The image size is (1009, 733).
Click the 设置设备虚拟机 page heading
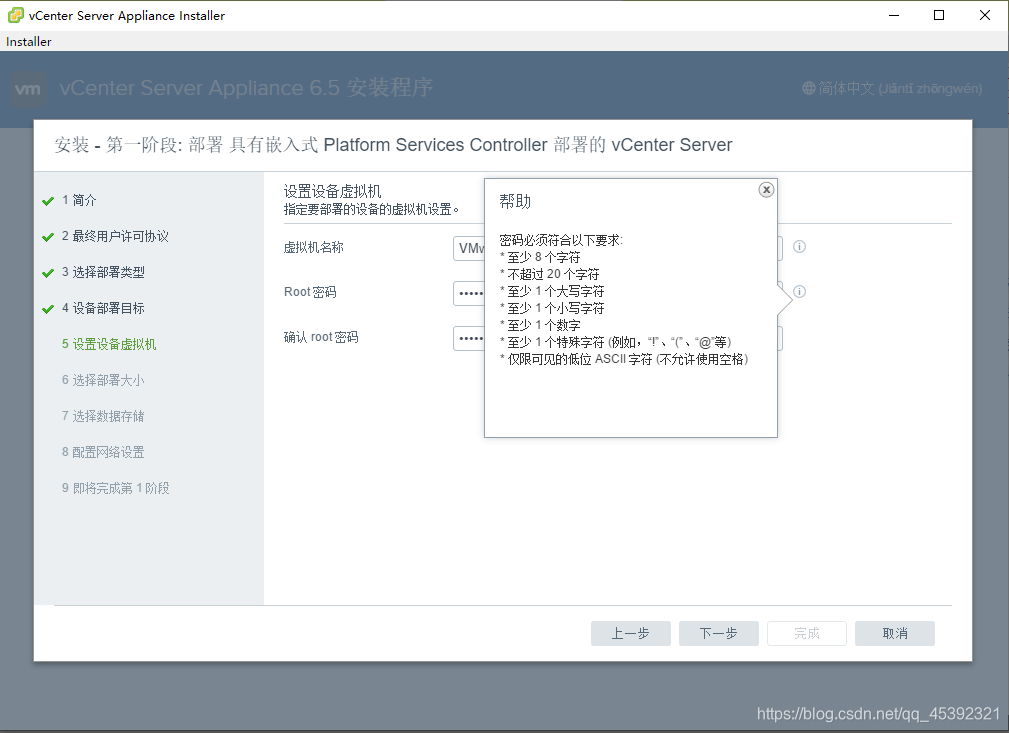pyautogui.click(x=333, y=191)
